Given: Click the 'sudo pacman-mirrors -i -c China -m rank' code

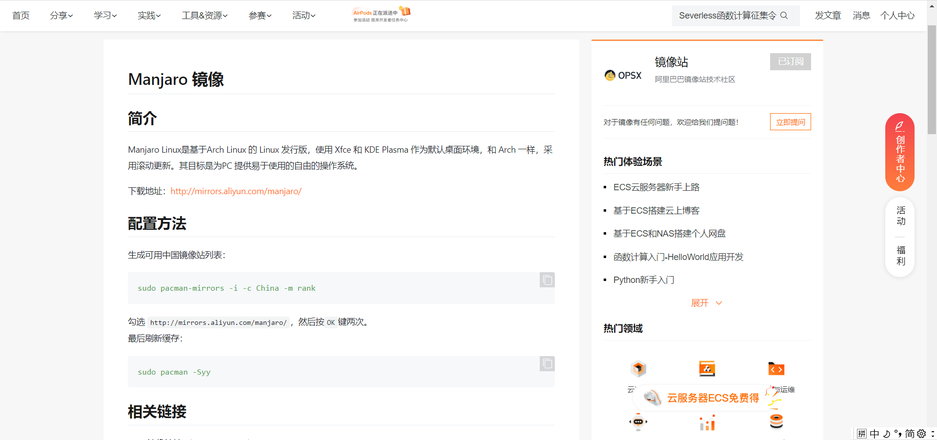Looking at the screenshot, I should [226, 288].
